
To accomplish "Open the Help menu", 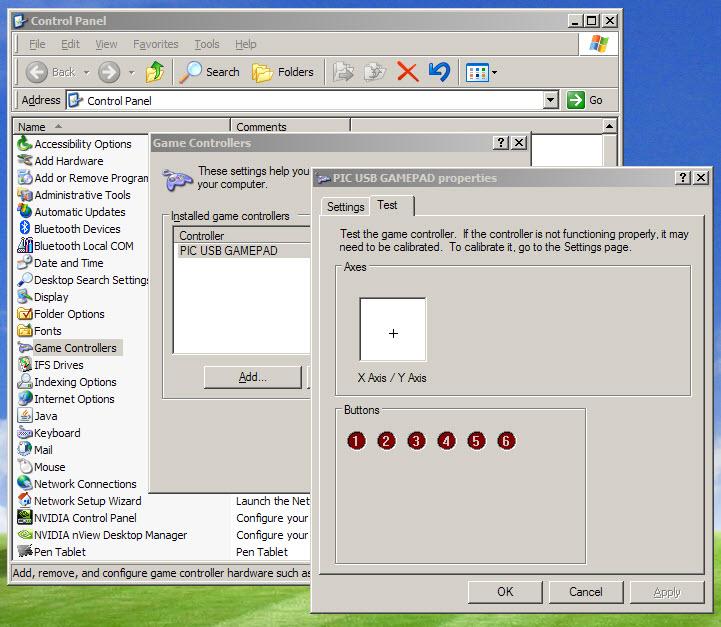I will point(246,44).
